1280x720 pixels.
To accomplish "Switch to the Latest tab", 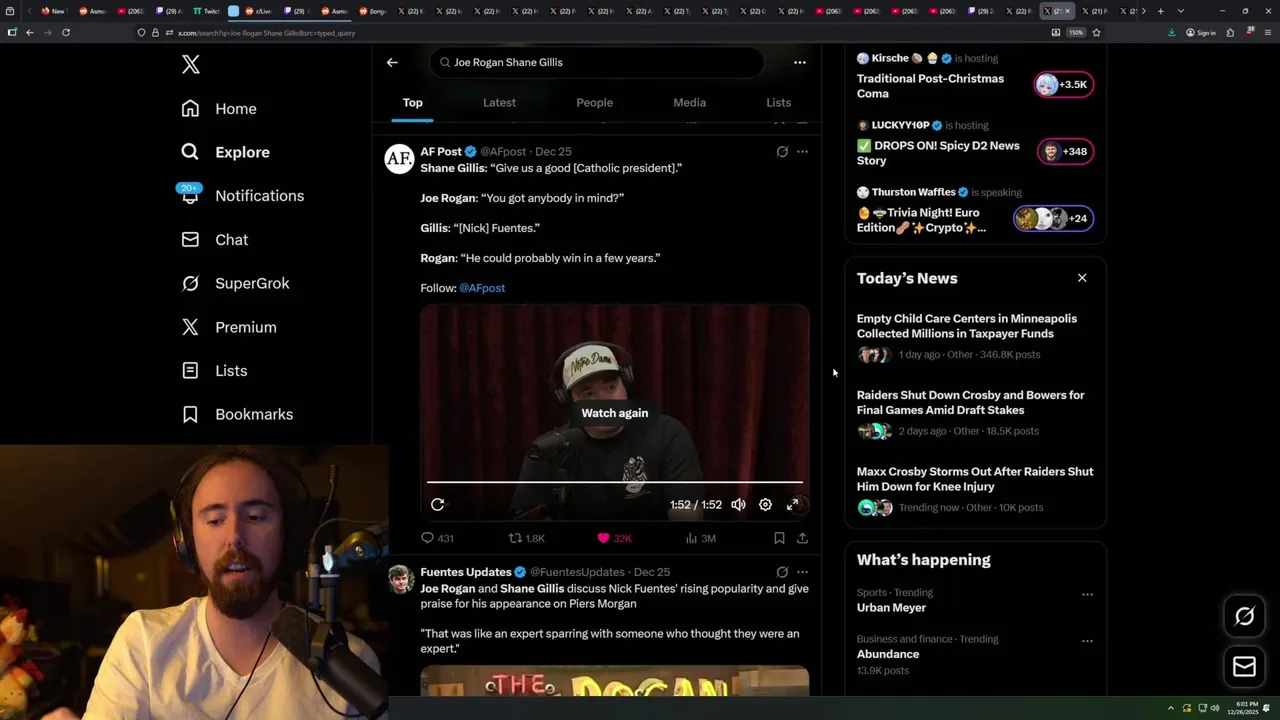I will point(499,103).
